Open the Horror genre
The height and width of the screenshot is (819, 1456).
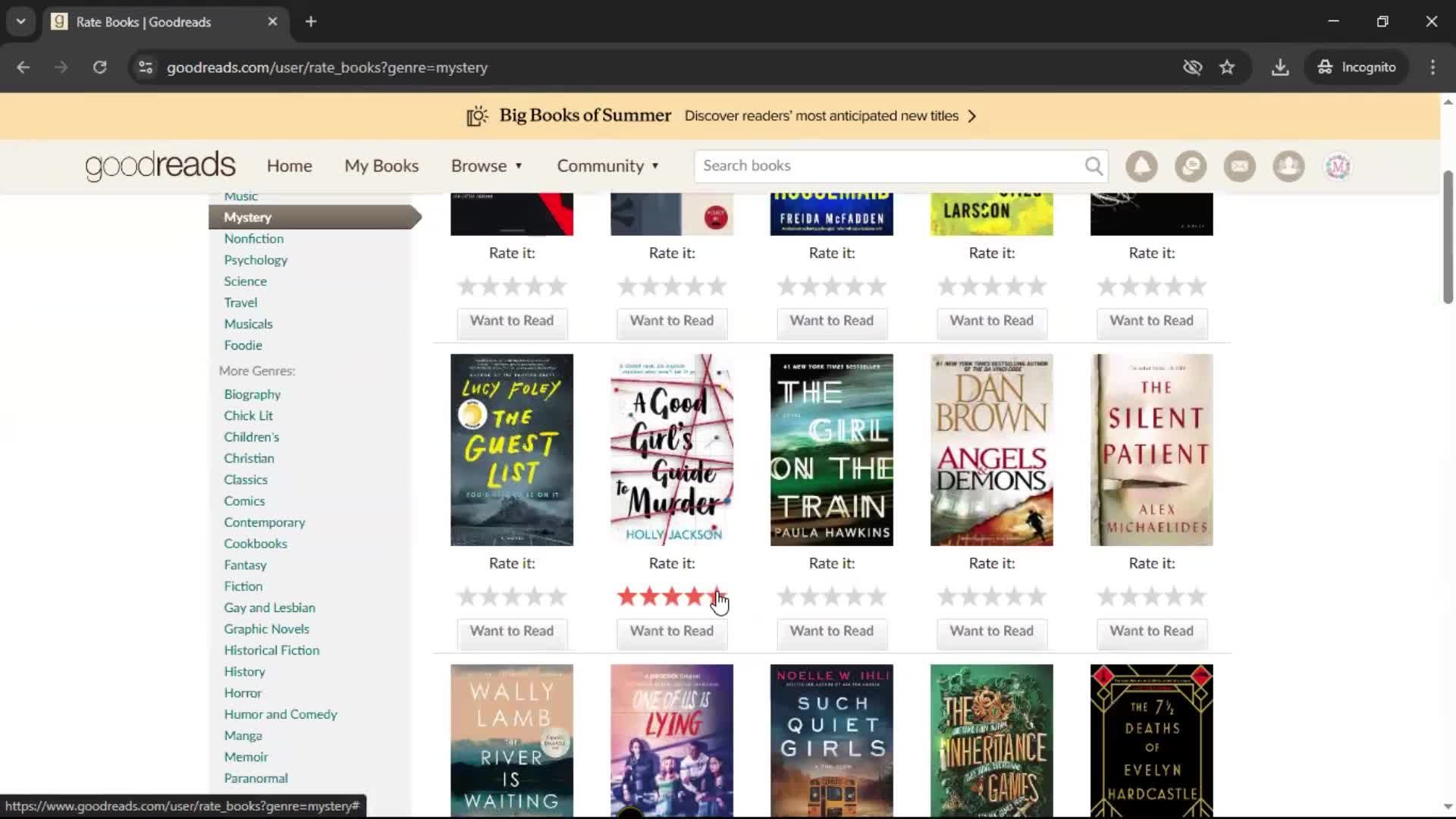point(243,692)
